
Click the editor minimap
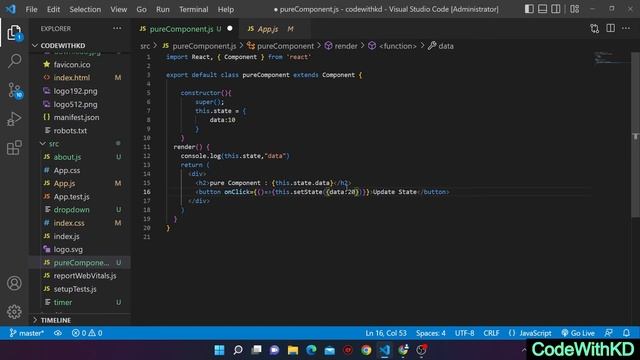tap(611, 58)
